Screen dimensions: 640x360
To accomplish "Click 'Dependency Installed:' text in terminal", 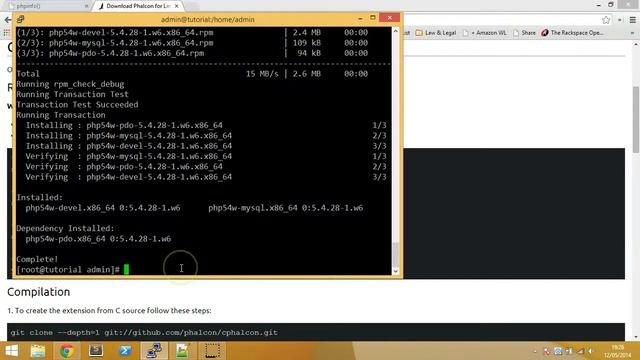I will pyautogui.click(x=65, y=228).
